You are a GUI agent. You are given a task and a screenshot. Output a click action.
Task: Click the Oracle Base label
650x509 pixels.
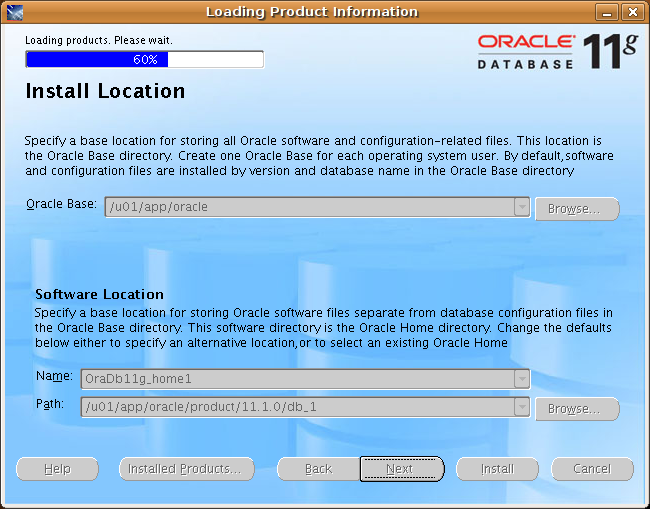tap(61, 204)
